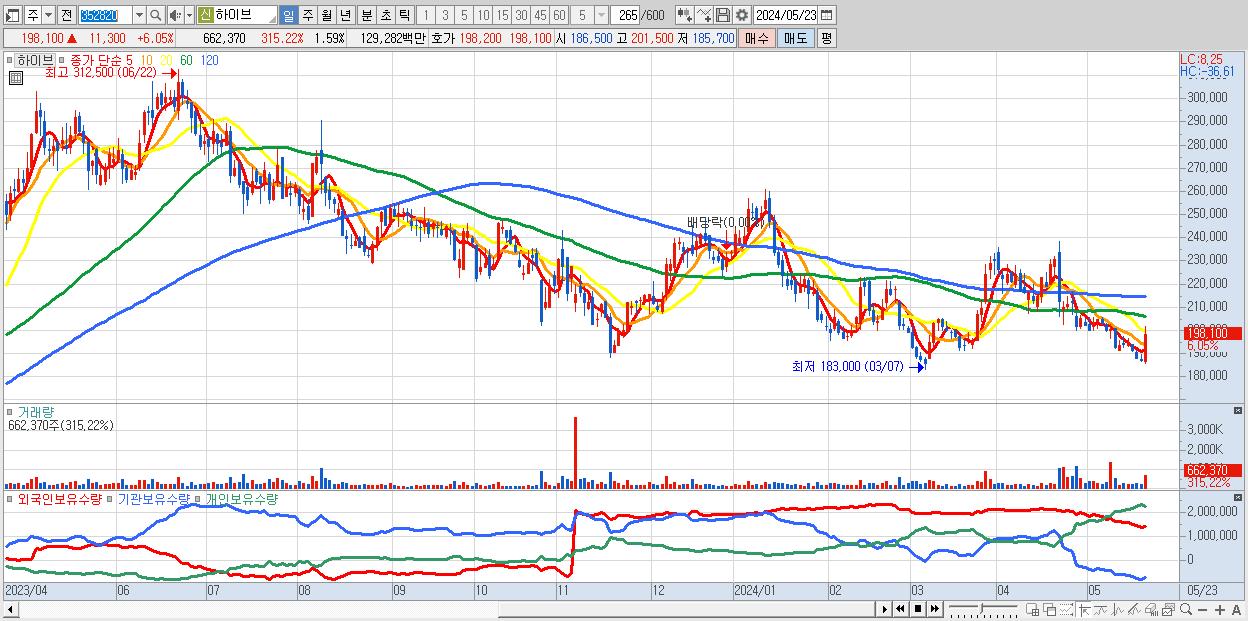The image size is (1248, 621).
Task: Click the bottom chart zoom slider handle
Action: 981,608
